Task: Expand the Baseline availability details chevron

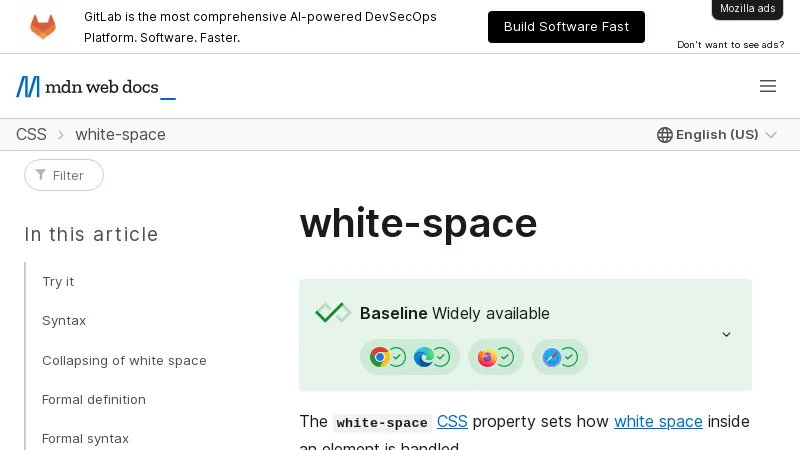Action: [727, 335]
